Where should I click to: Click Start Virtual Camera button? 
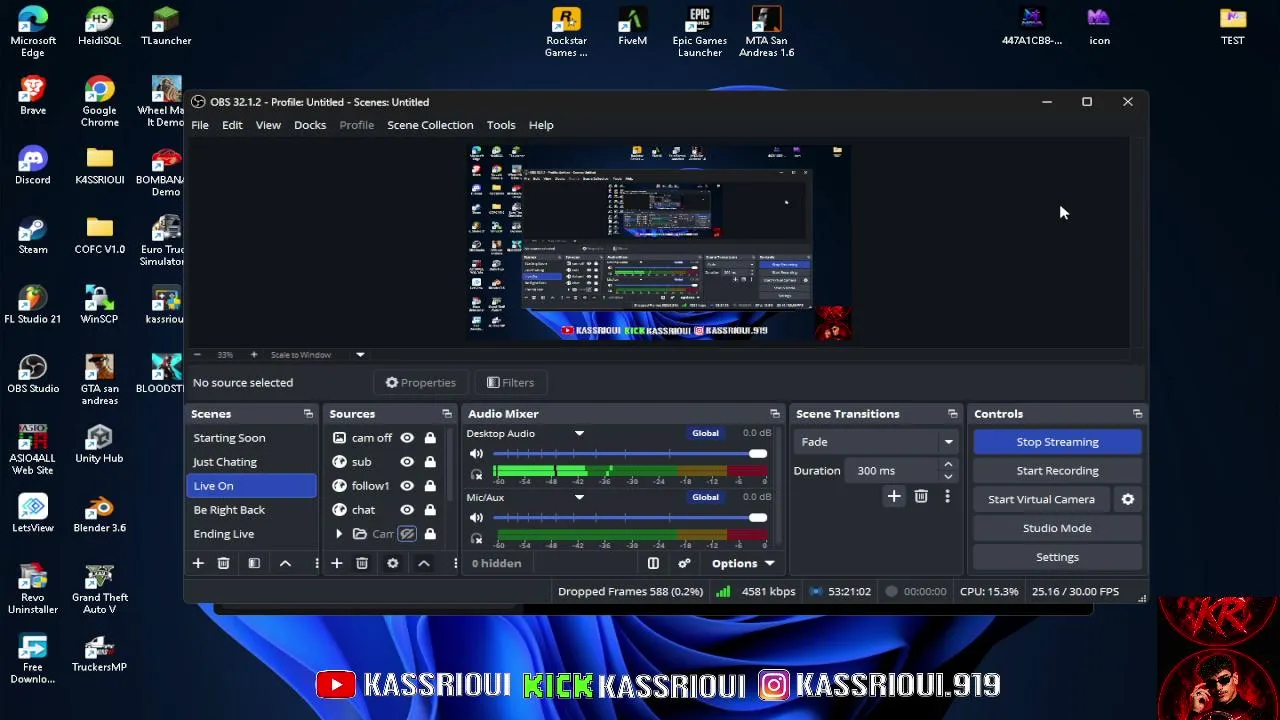click(x=1041, y=499)
